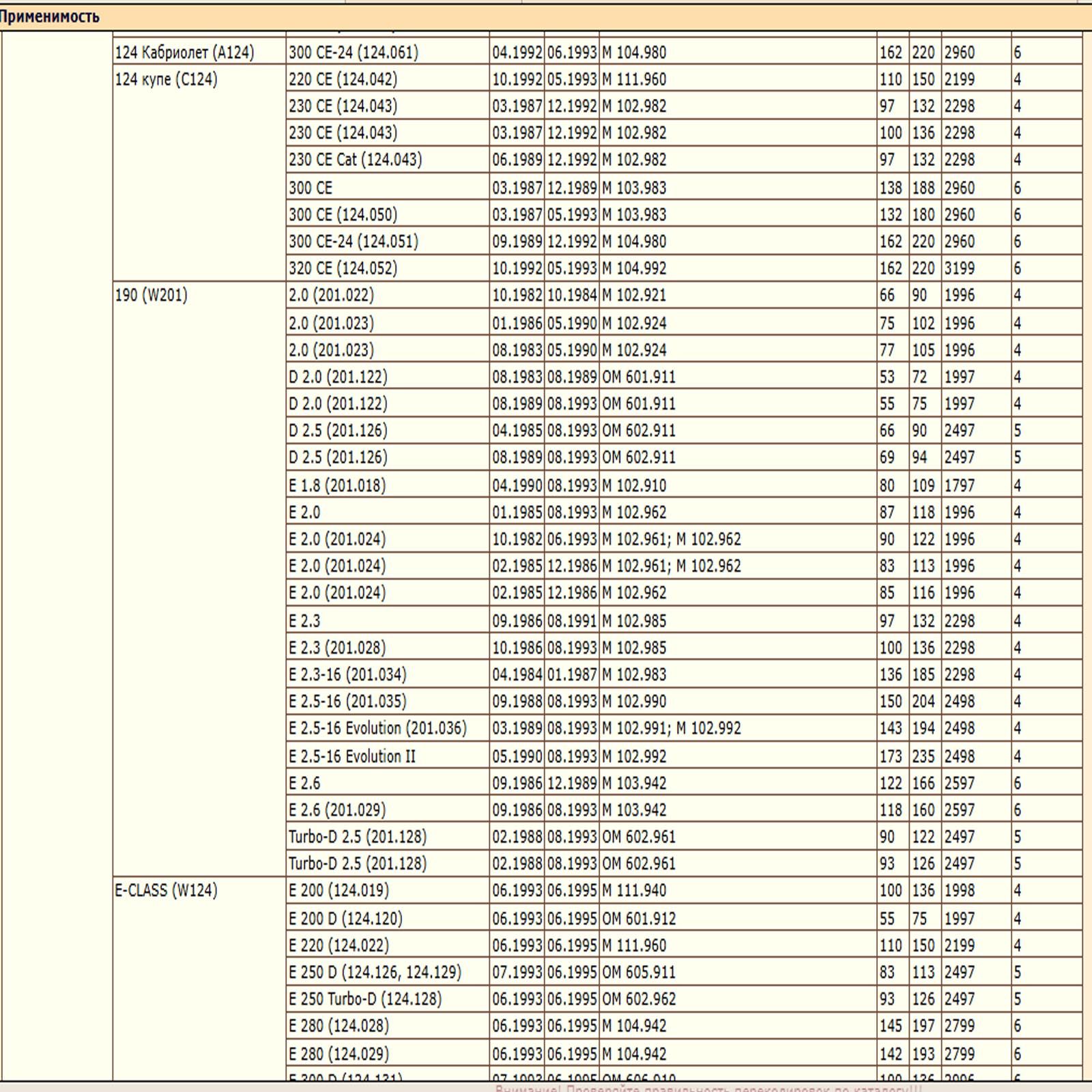Click horsepower value 235

pos(923,756)
